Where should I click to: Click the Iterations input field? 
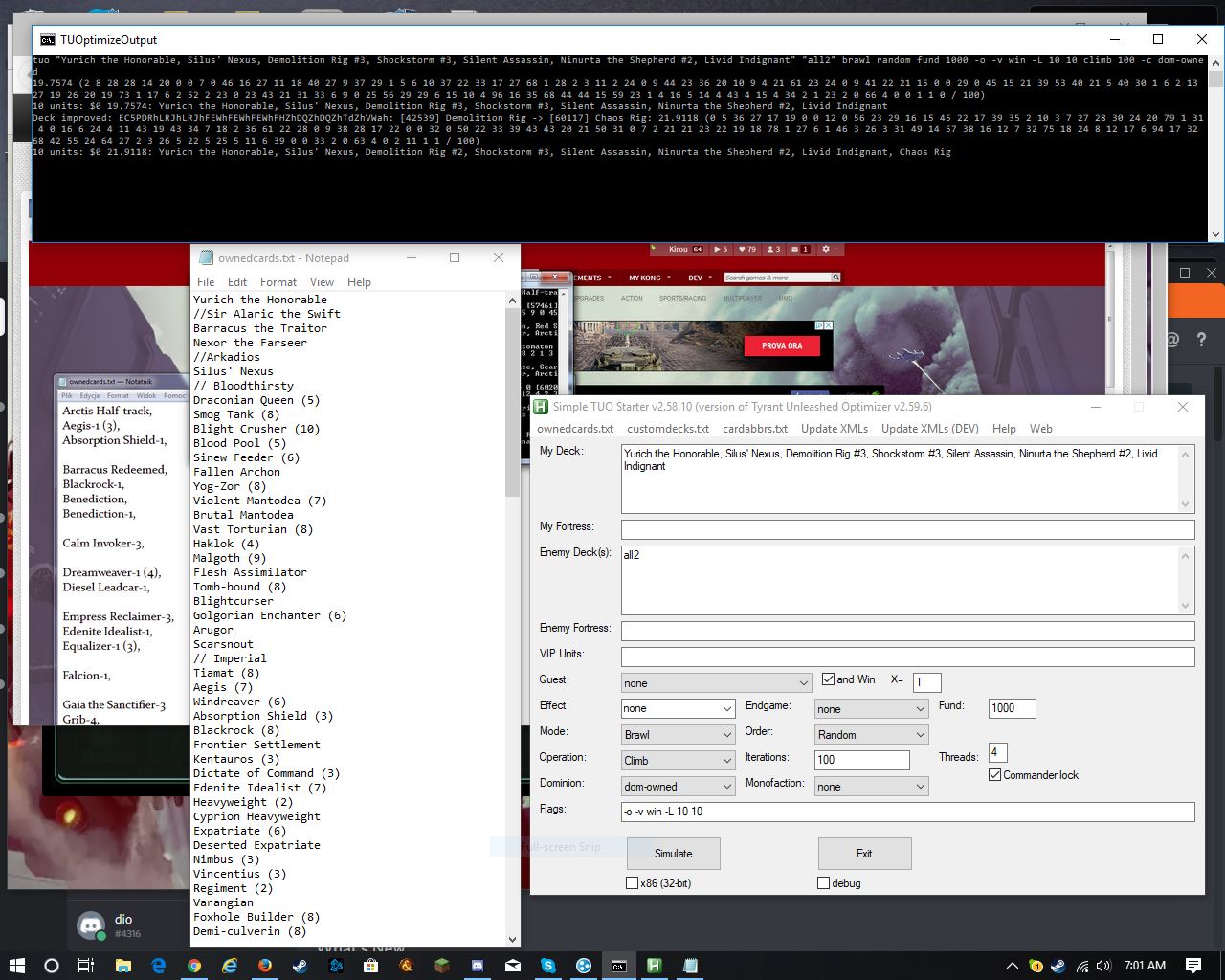pos(861,760)
